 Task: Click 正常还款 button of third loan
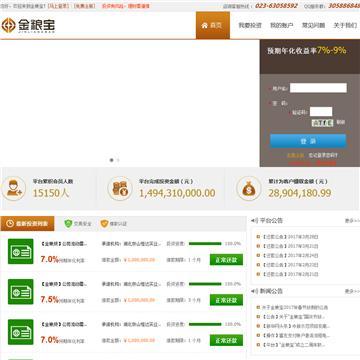coord(226,340)
